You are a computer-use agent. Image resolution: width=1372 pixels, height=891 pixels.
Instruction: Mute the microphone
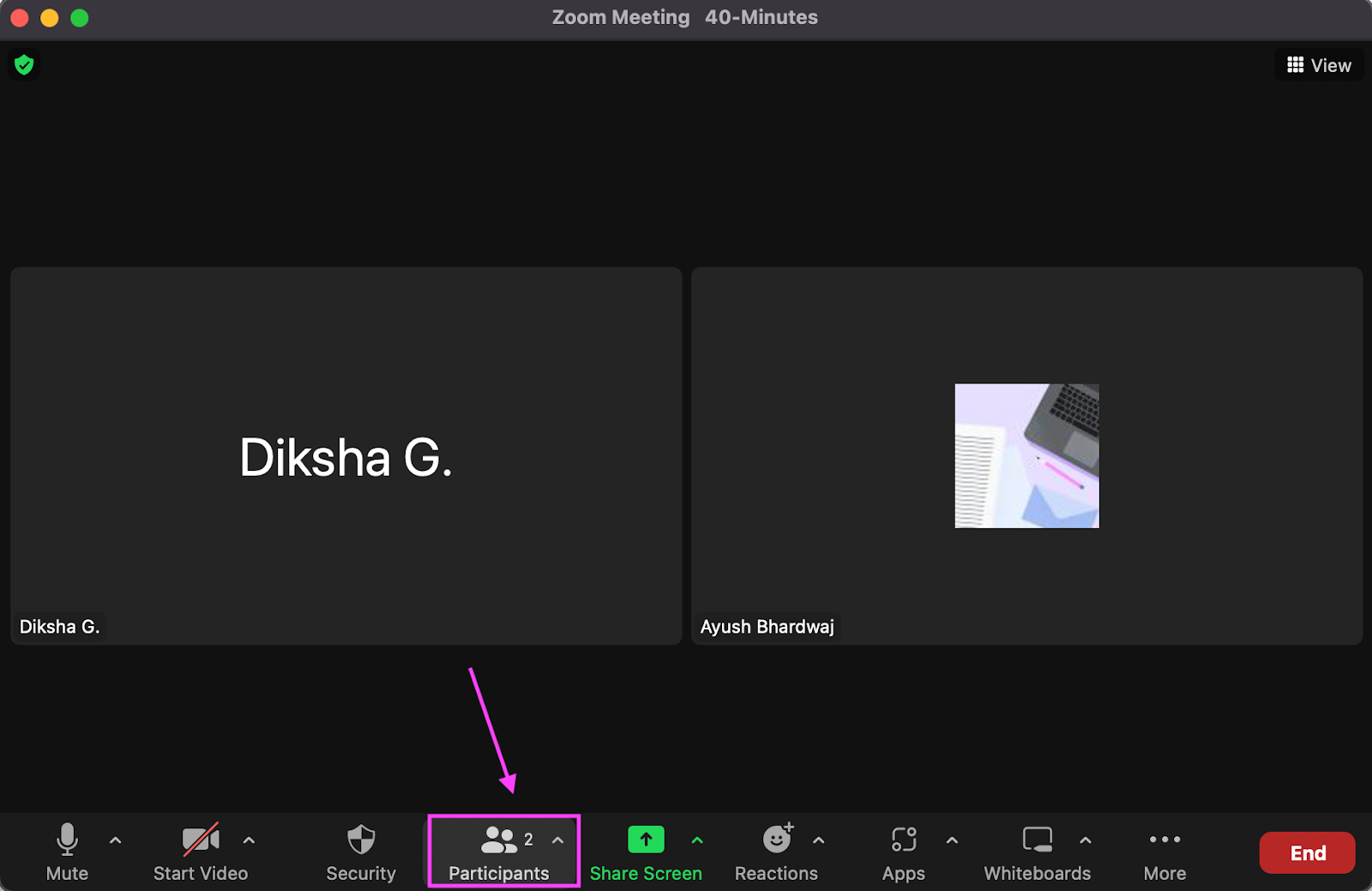tap(67, 851)
